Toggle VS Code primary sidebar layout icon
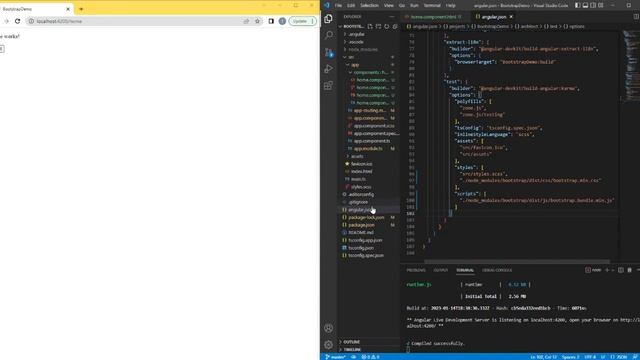 click(x=578, y=5)
